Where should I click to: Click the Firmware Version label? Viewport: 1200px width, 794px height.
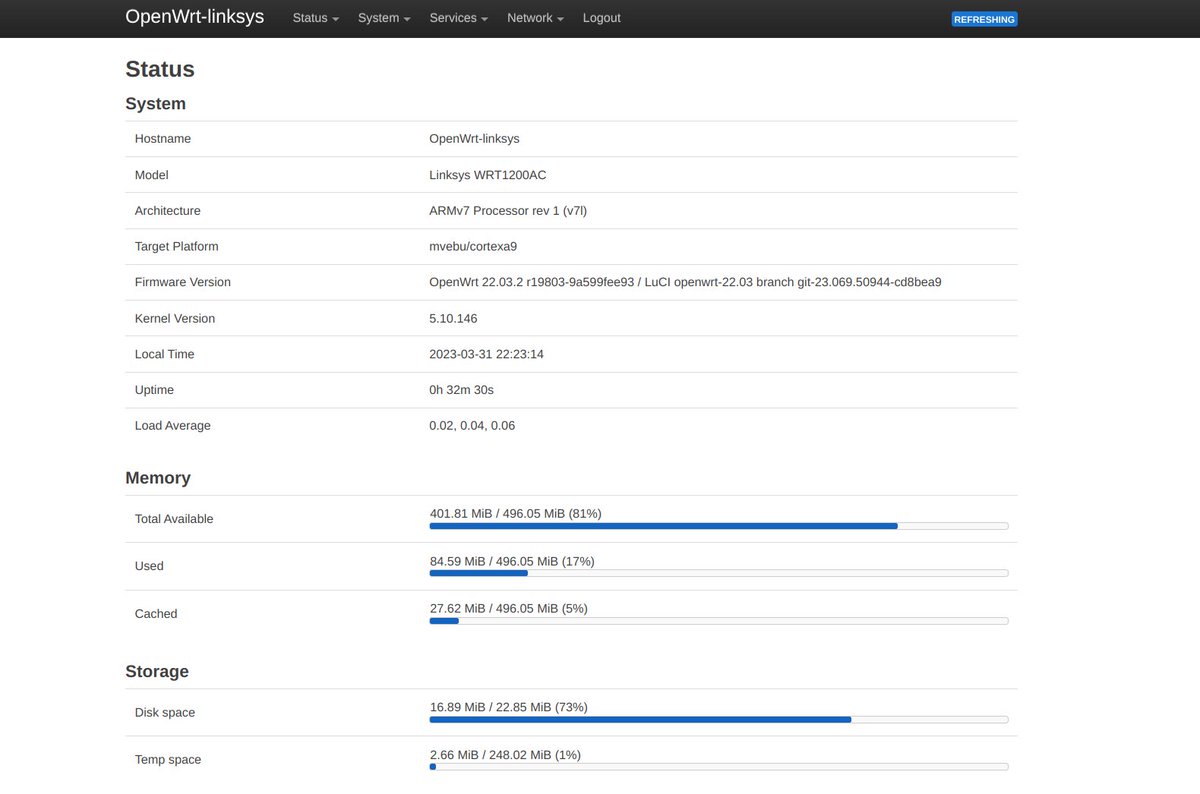click(x=183, y=282)
